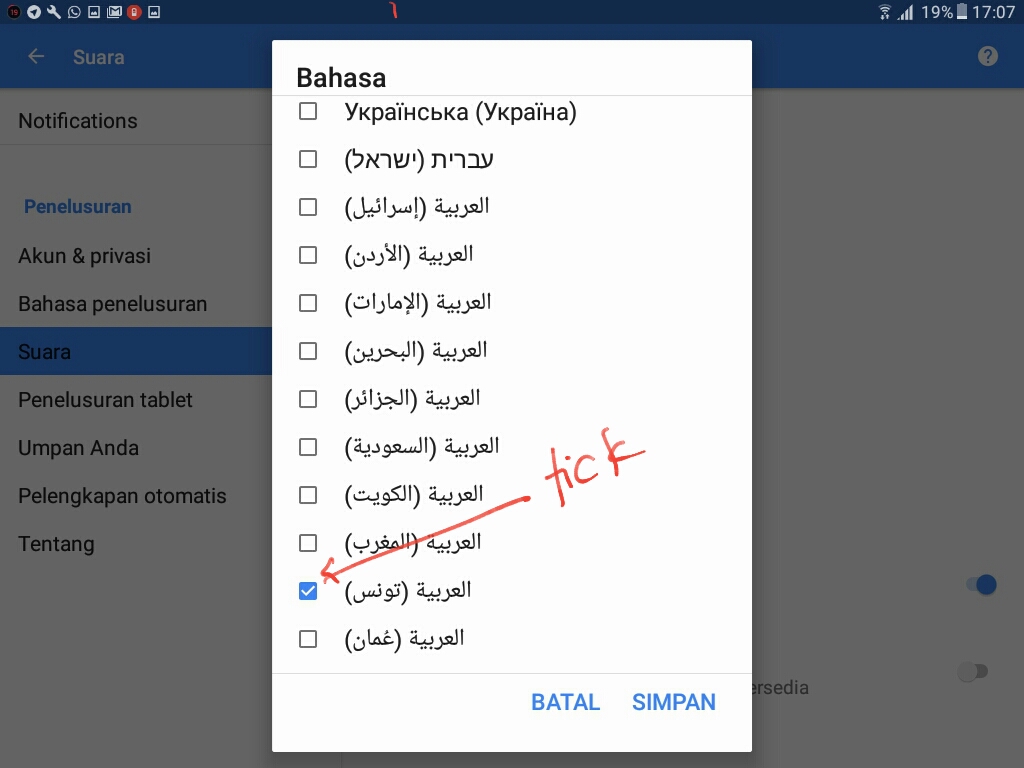Tick the עברית (ישראל) checkbox
This screenshot has height=768, width=1024.
(308, 159)
